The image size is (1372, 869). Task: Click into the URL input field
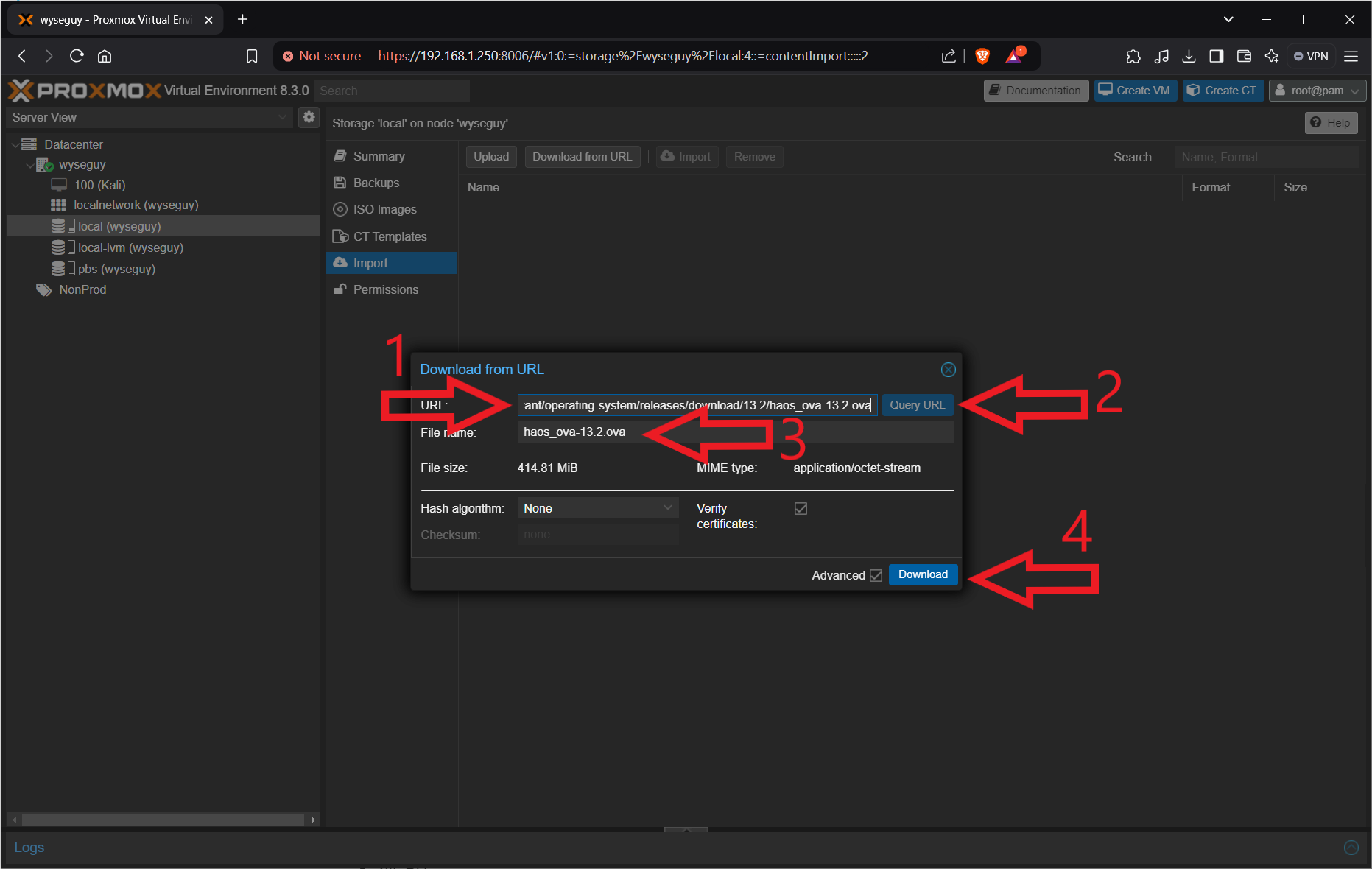(697, 405)
